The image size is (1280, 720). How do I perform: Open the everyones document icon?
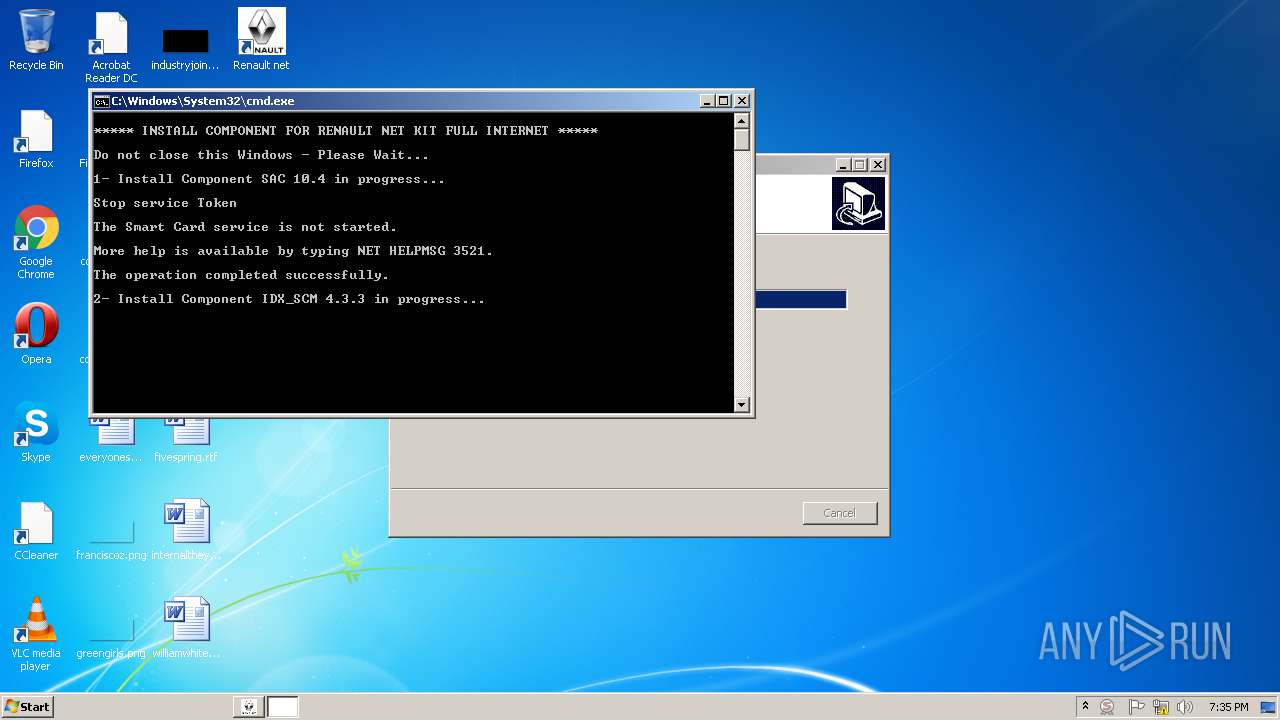[111, 440]
